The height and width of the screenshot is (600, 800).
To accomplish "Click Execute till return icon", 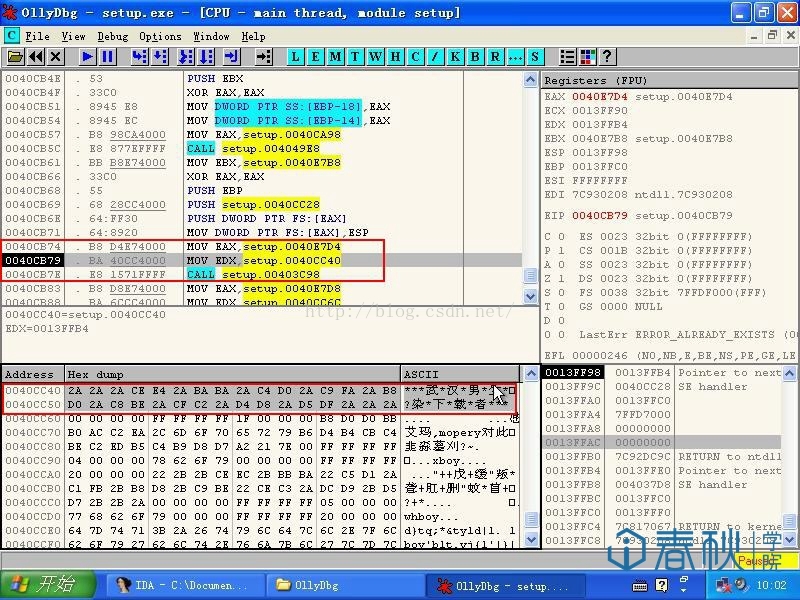I will tap(232, 56).
